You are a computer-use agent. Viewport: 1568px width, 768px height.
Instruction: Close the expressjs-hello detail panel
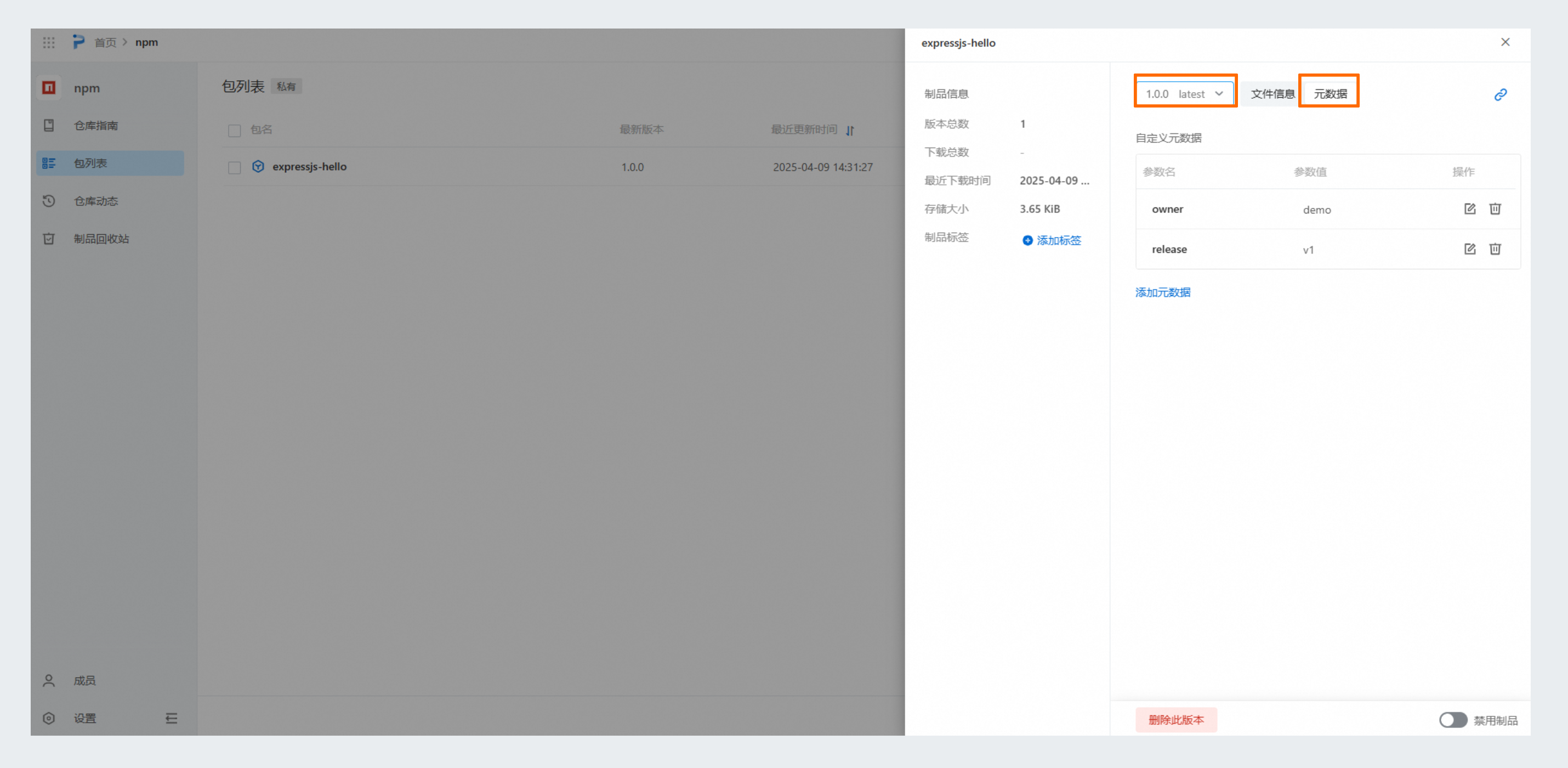click(x=1505, y=42)
